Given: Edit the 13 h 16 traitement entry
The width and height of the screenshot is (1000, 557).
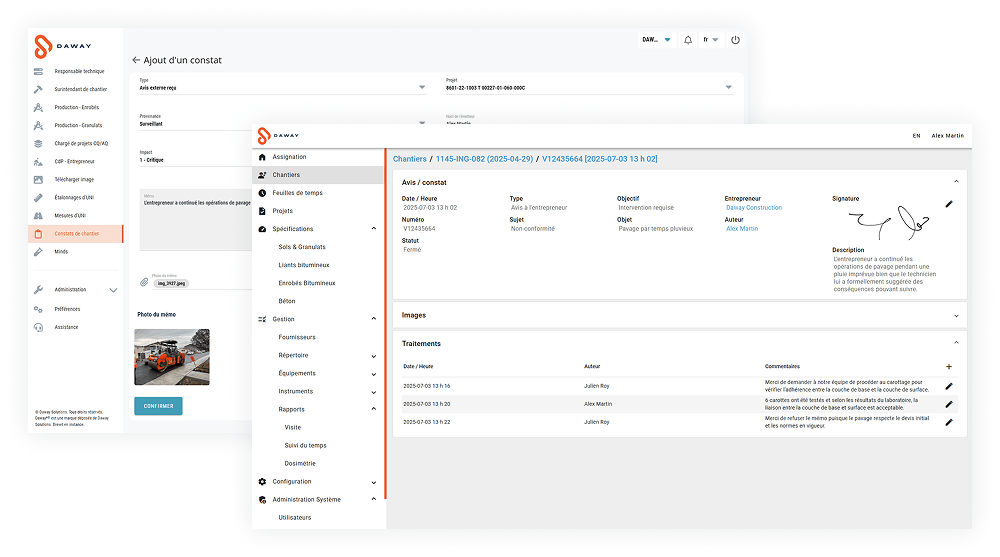Looking at the screenshot, I should (x=949, y=386).
